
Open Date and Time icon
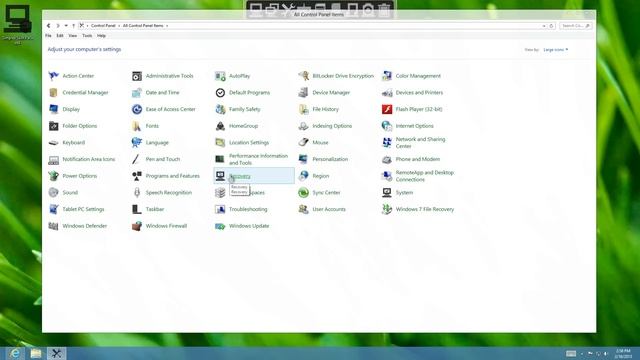(137, 93)
